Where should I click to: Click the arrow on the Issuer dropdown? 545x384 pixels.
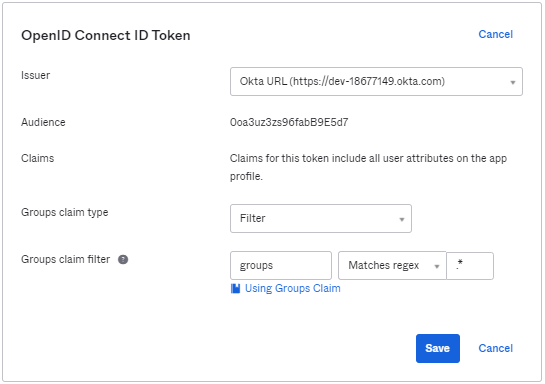coord(512,82)
